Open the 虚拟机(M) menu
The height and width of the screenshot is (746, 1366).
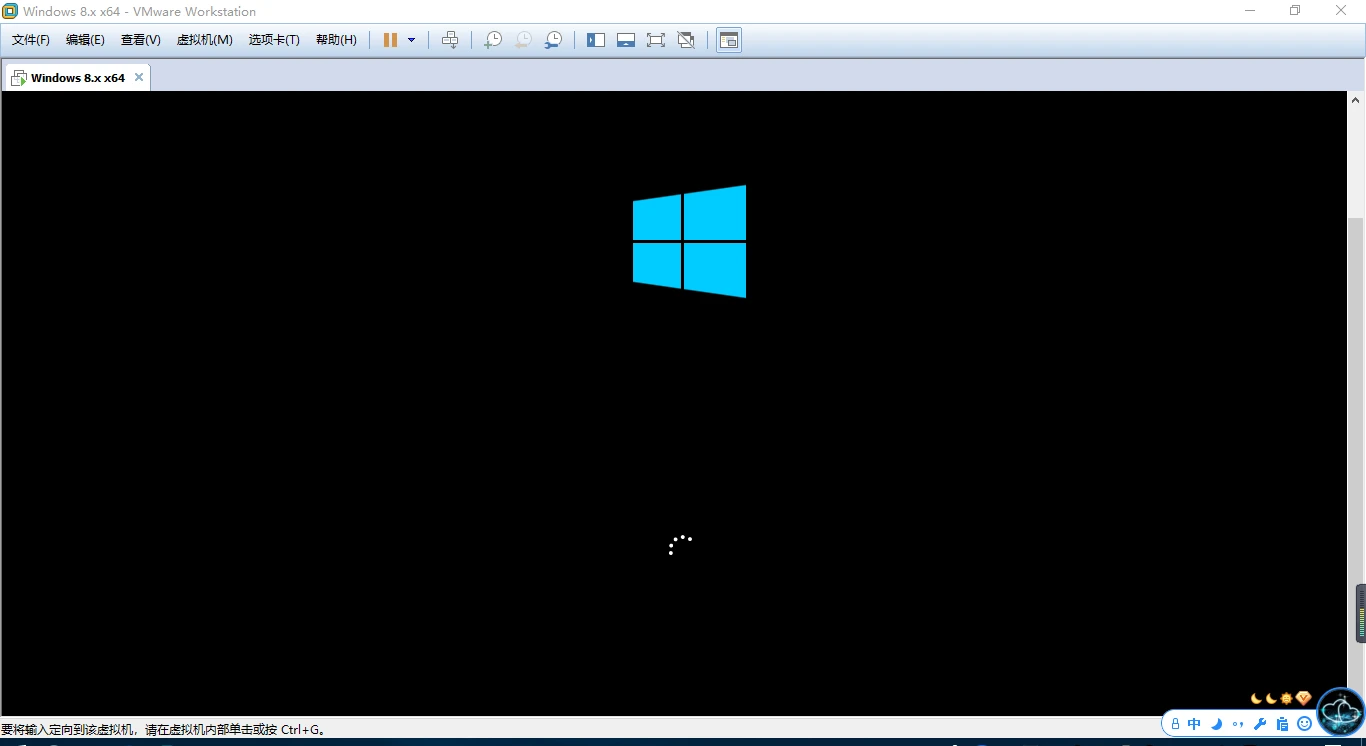(204, 40)
